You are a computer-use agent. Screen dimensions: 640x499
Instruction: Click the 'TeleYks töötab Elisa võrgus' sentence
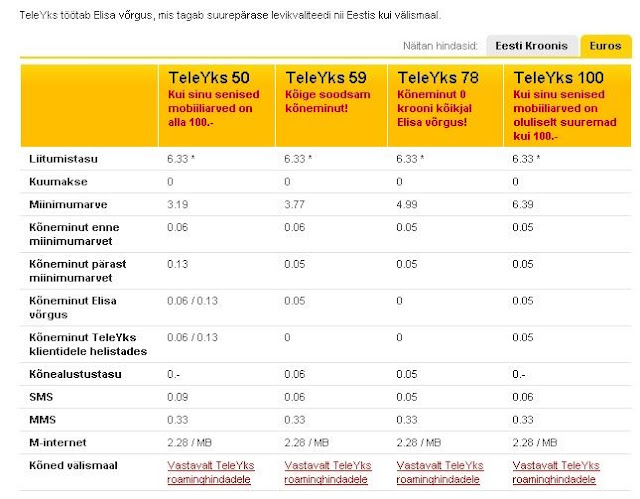click(x=230, y=16)
